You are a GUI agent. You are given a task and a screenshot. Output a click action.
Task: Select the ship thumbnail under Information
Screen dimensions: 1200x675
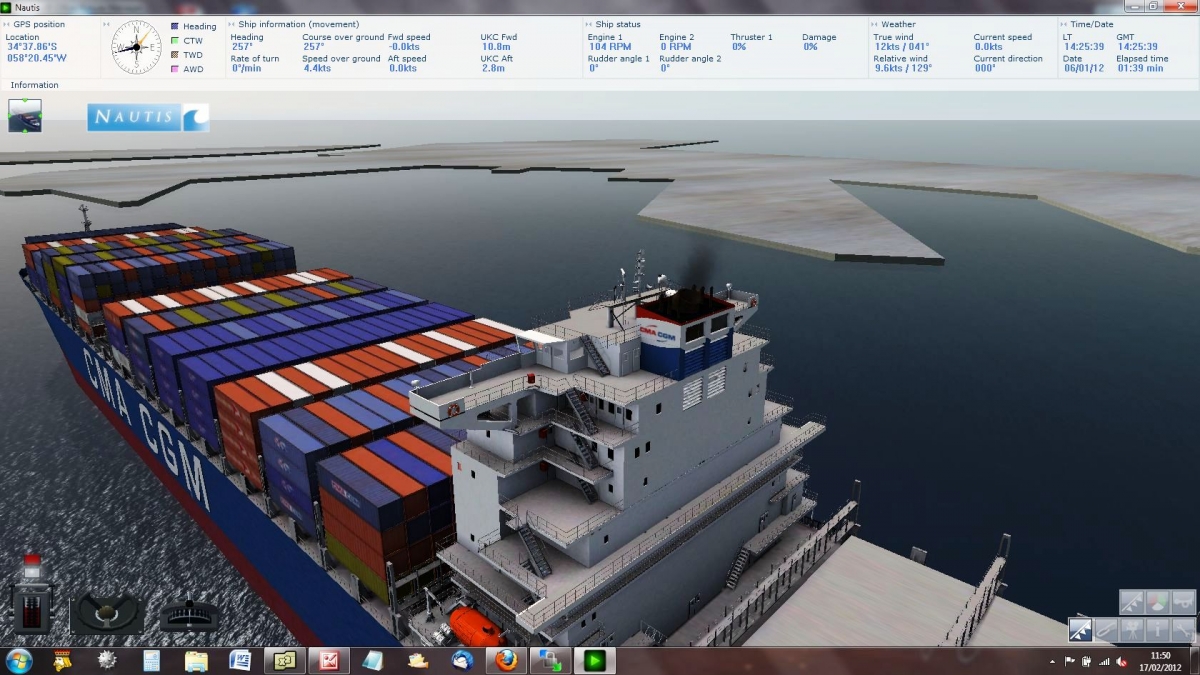click(25, 116)
